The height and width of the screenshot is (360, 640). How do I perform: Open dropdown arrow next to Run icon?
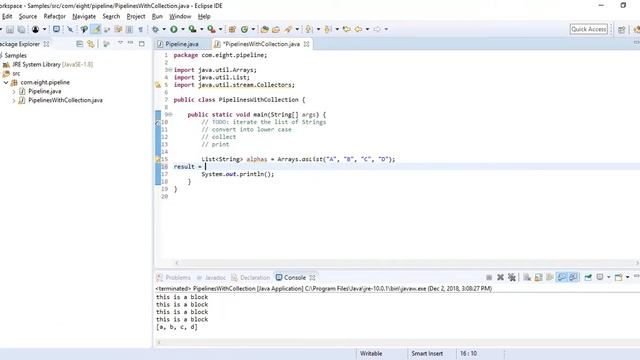point(182,29)
